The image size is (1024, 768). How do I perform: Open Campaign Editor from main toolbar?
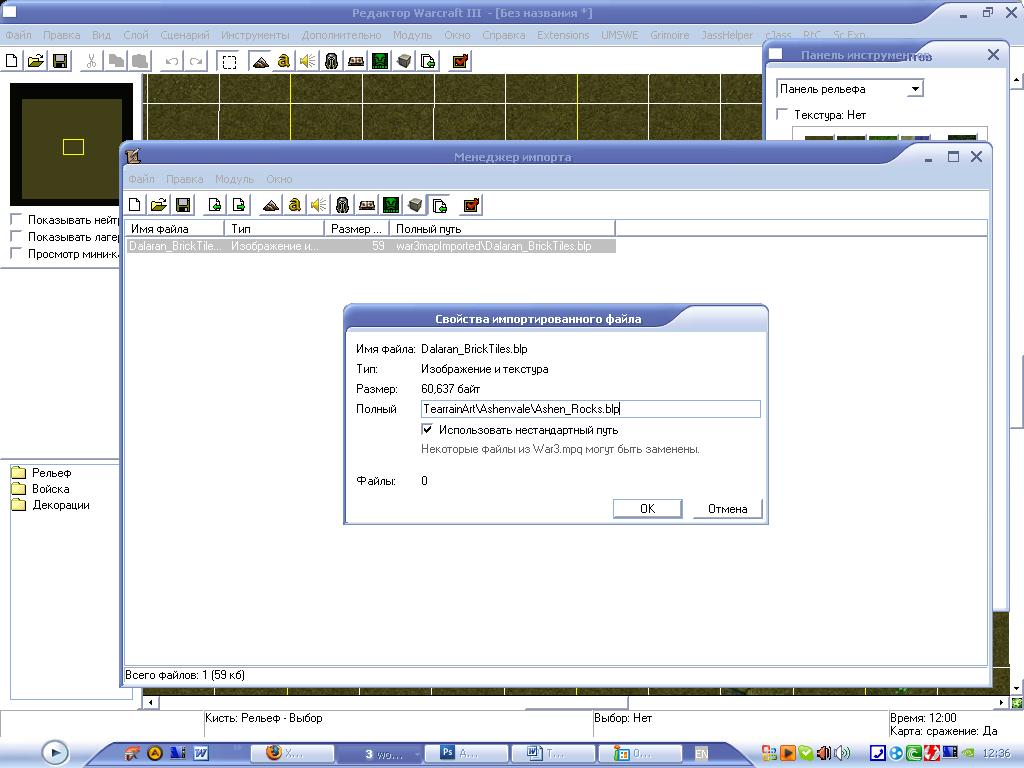tap(356, 62)
